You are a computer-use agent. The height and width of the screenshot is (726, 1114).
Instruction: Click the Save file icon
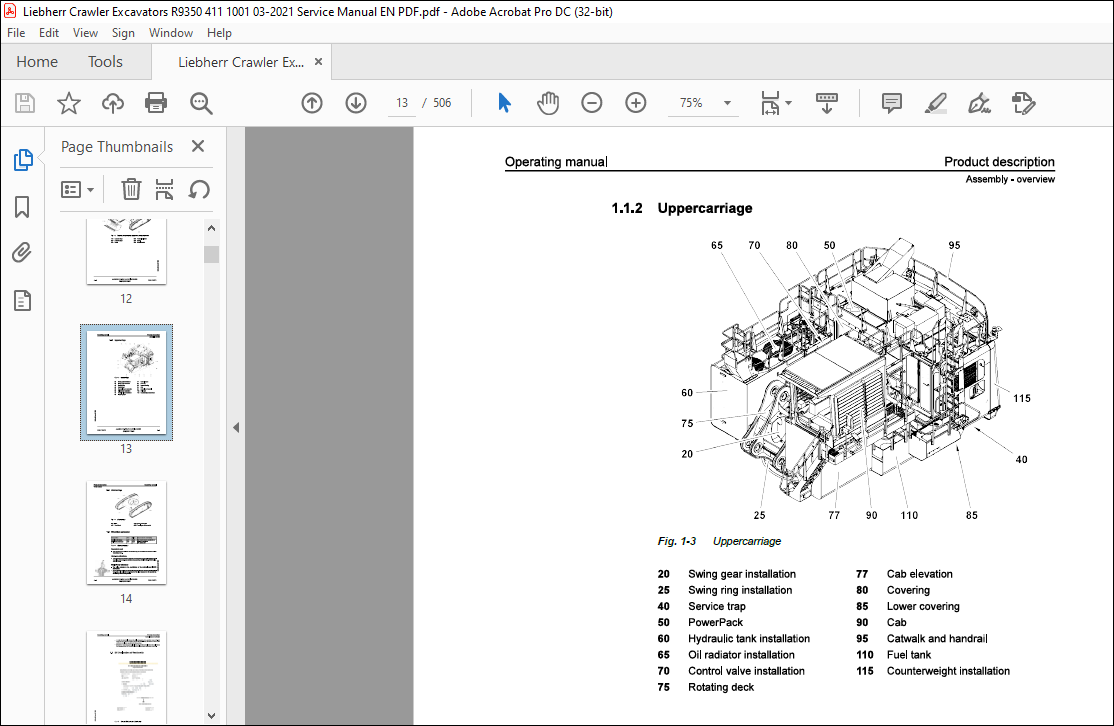[25, 103]
